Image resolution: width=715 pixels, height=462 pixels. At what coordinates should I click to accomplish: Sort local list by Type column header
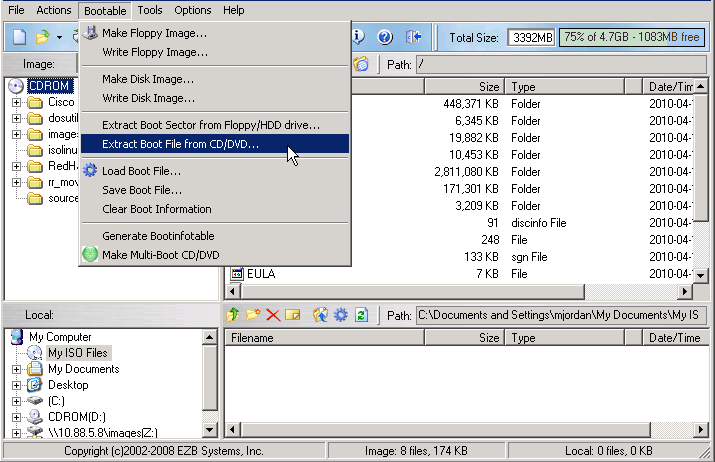[565, 338]
